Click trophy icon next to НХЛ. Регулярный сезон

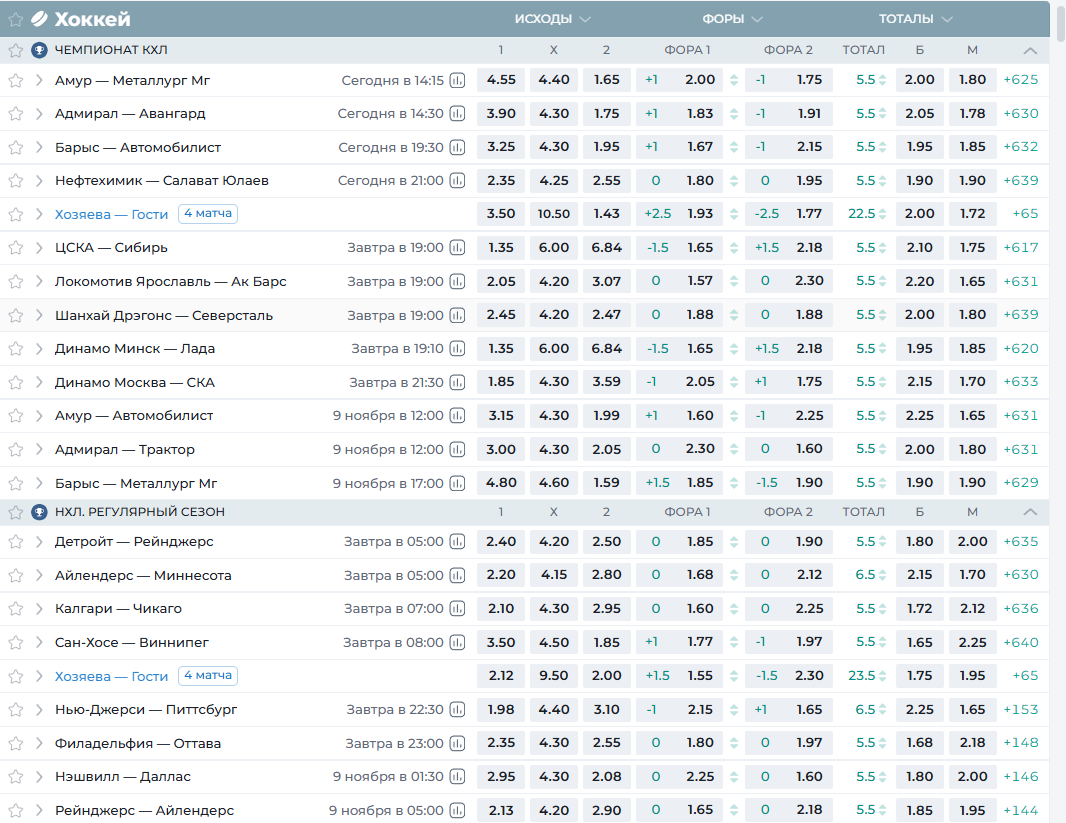(x=39, y=512)
